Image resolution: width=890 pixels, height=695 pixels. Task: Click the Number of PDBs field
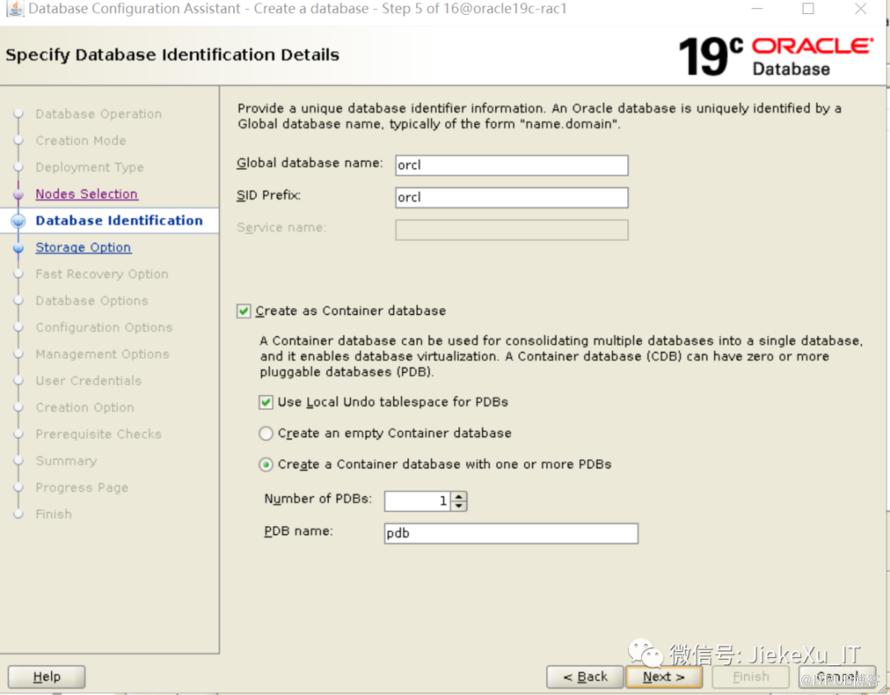pyautogui.click(x=417, y=501)
